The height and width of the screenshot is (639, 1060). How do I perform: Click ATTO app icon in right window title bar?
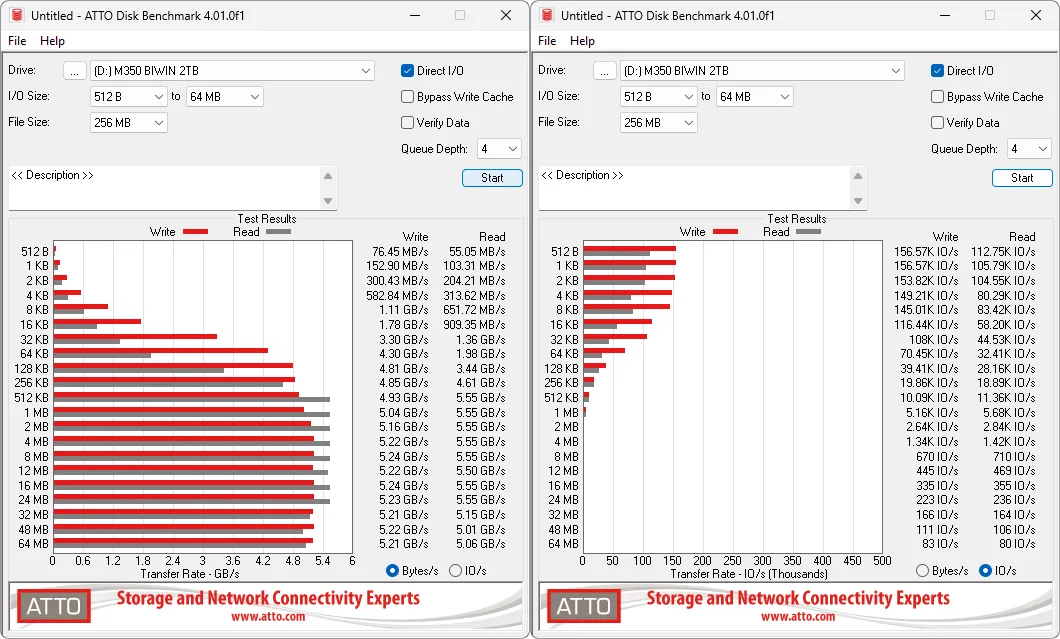pos(548,16)
